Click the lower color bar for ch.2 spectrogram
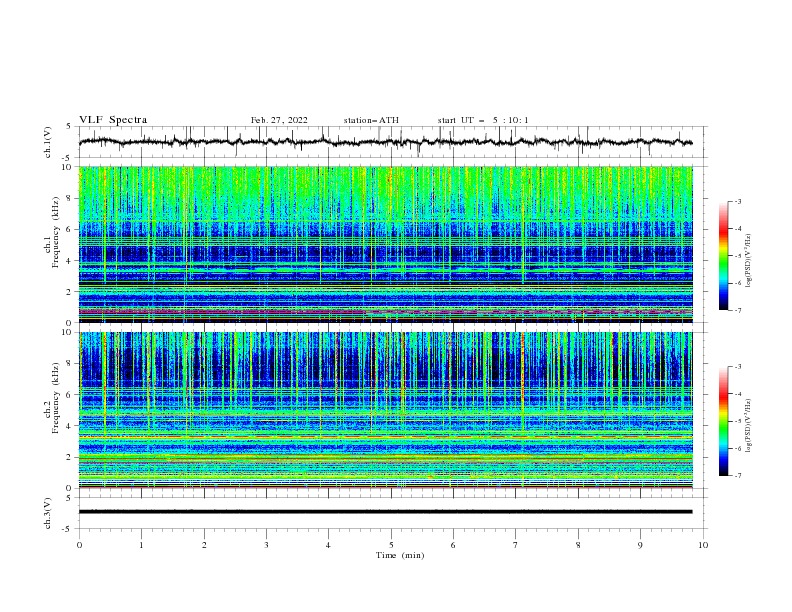792x612 pixels. point(724,421)
